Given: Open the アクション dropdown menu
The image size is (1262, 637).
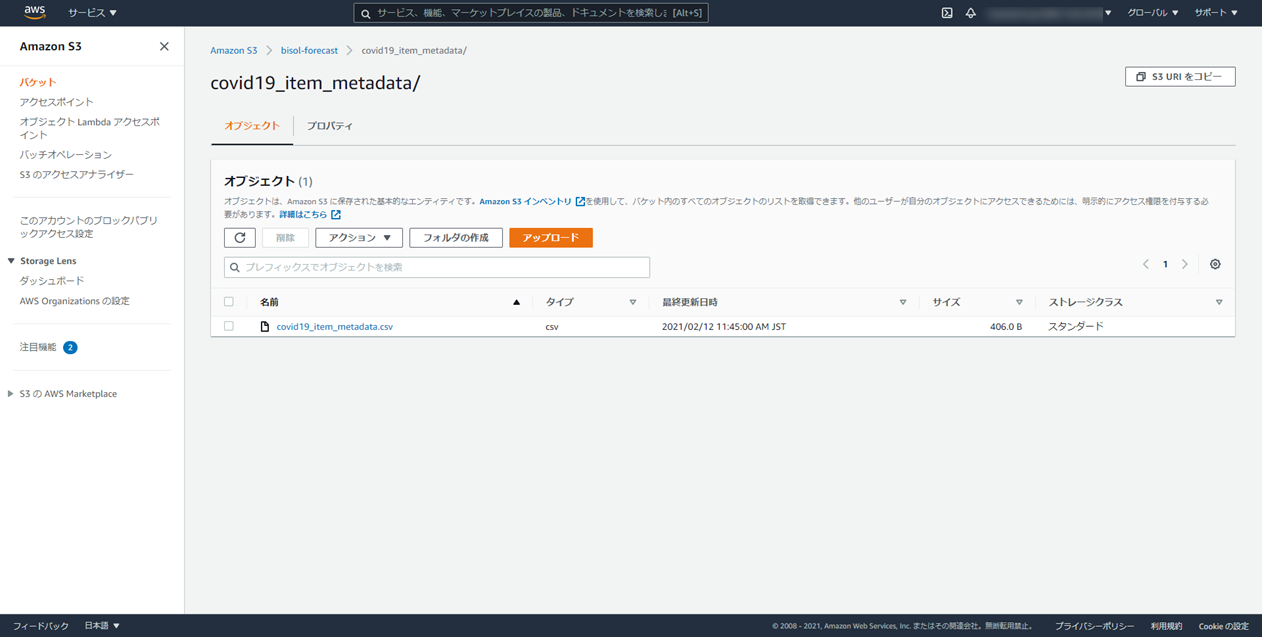Looking at the screenshot, I should click(359, 238).
